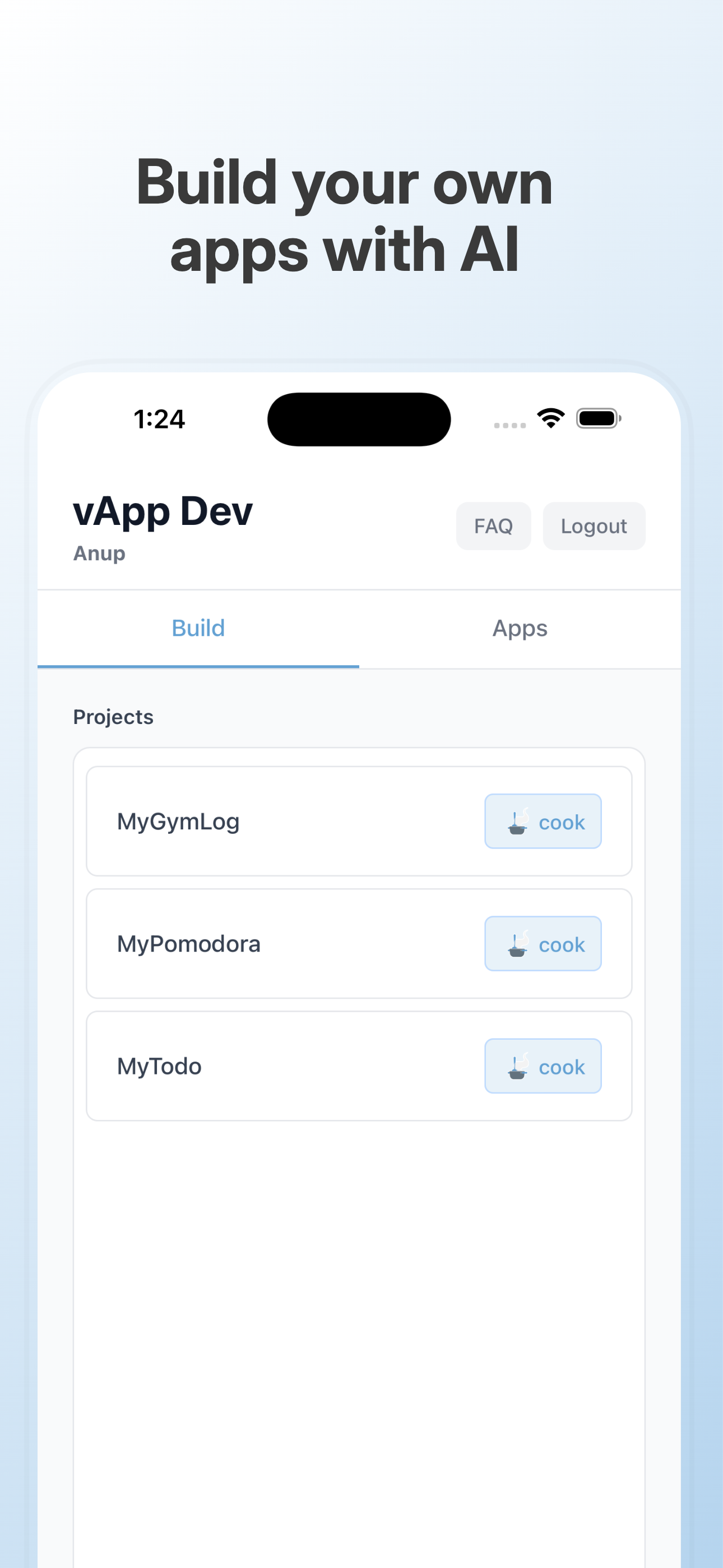Cook the MyTodo project
This screenshot has width=723, height=1568.
[x=543, y=1066]
